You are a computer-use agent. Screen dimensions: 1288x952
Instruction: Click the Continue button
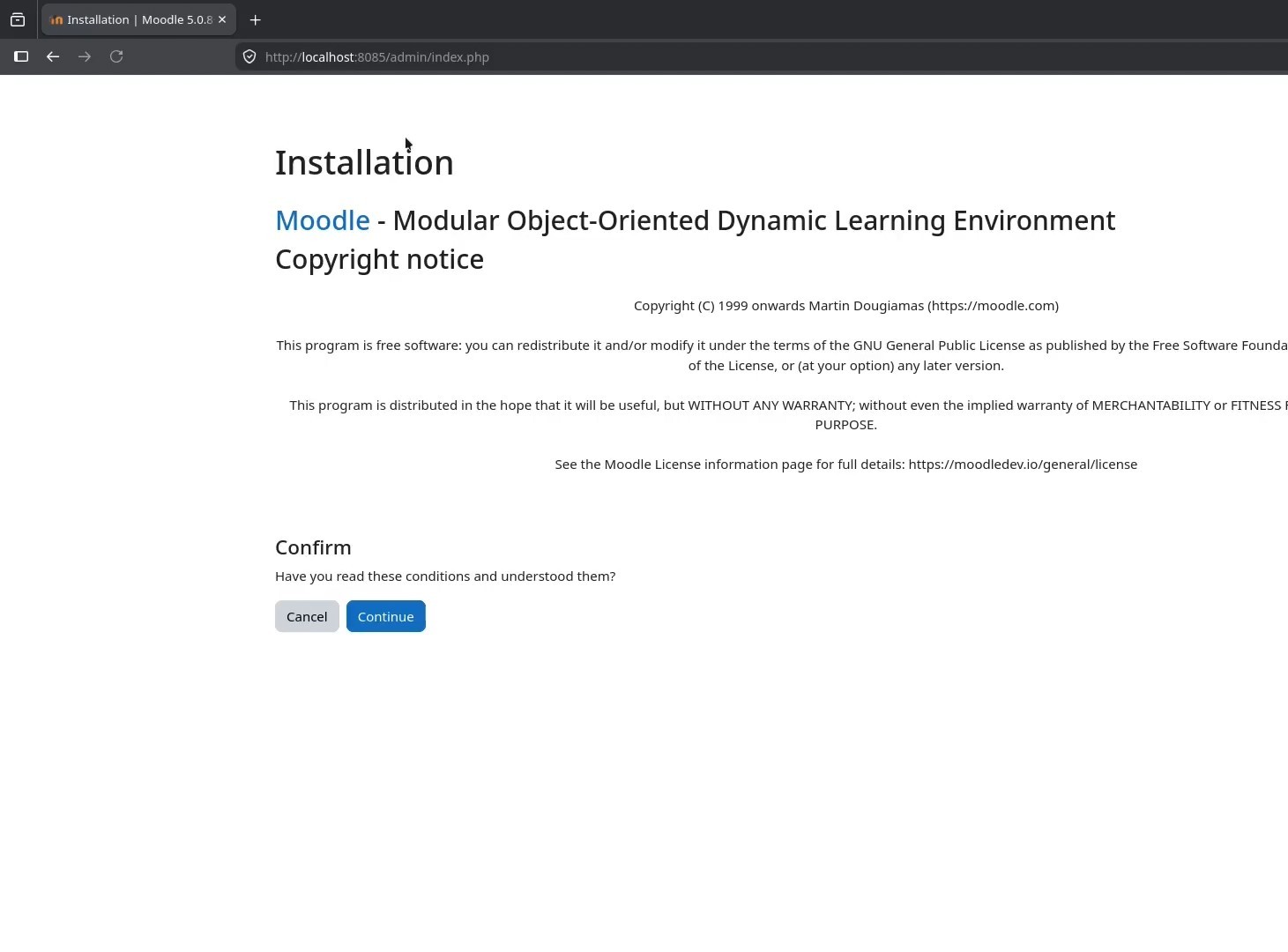point(385,616)
